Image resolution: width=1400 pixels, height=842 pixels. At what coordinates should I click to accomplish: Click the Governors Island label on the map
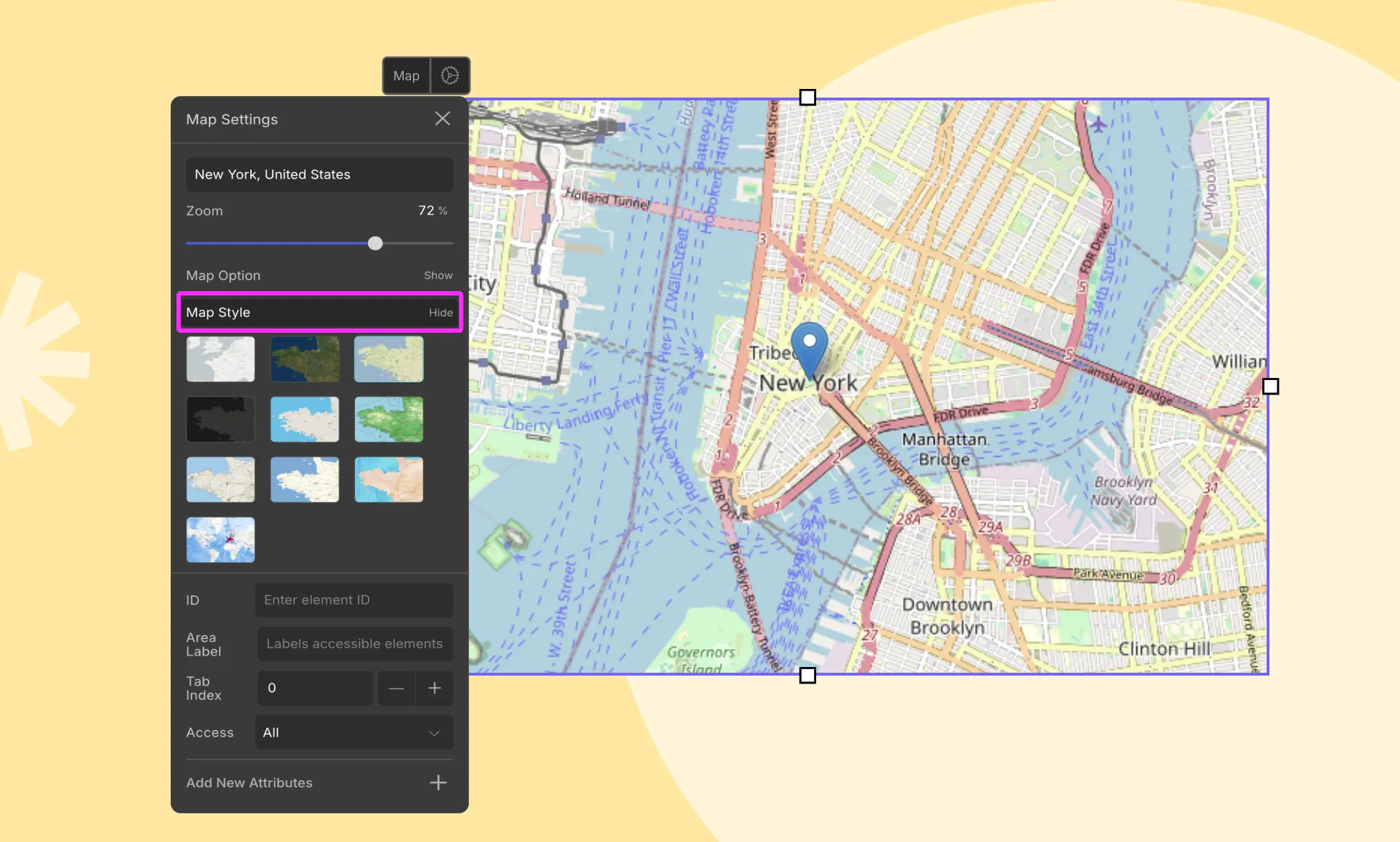pos(701,661)
